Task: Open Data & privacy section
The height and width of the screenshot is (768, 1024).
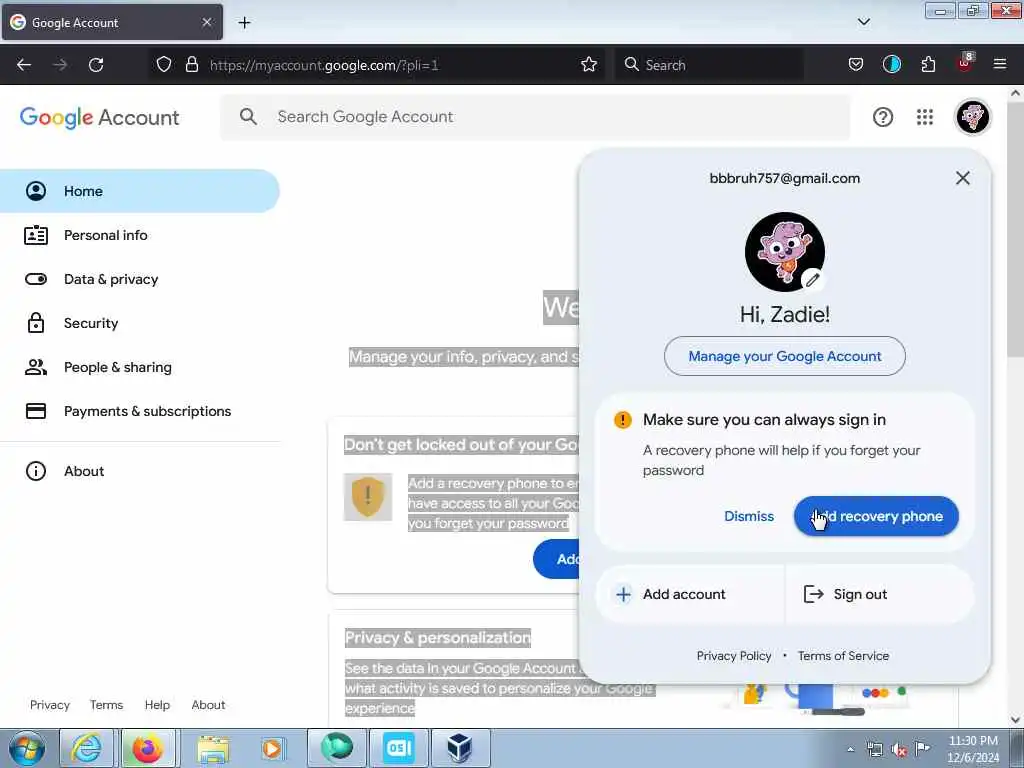Action: 140,279
